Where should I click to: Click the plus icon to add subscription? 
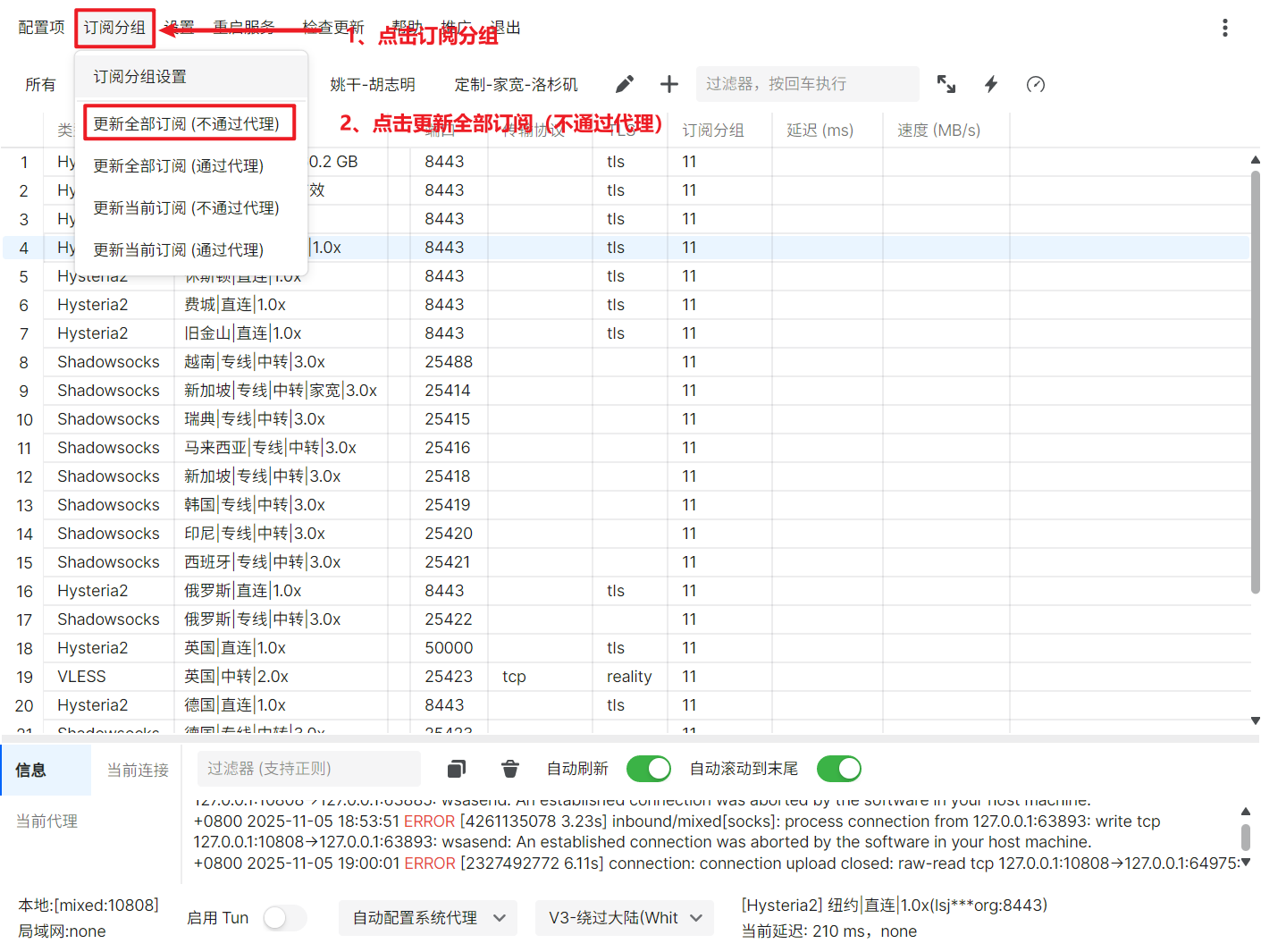pyautogui.click(x=668, y=84)
